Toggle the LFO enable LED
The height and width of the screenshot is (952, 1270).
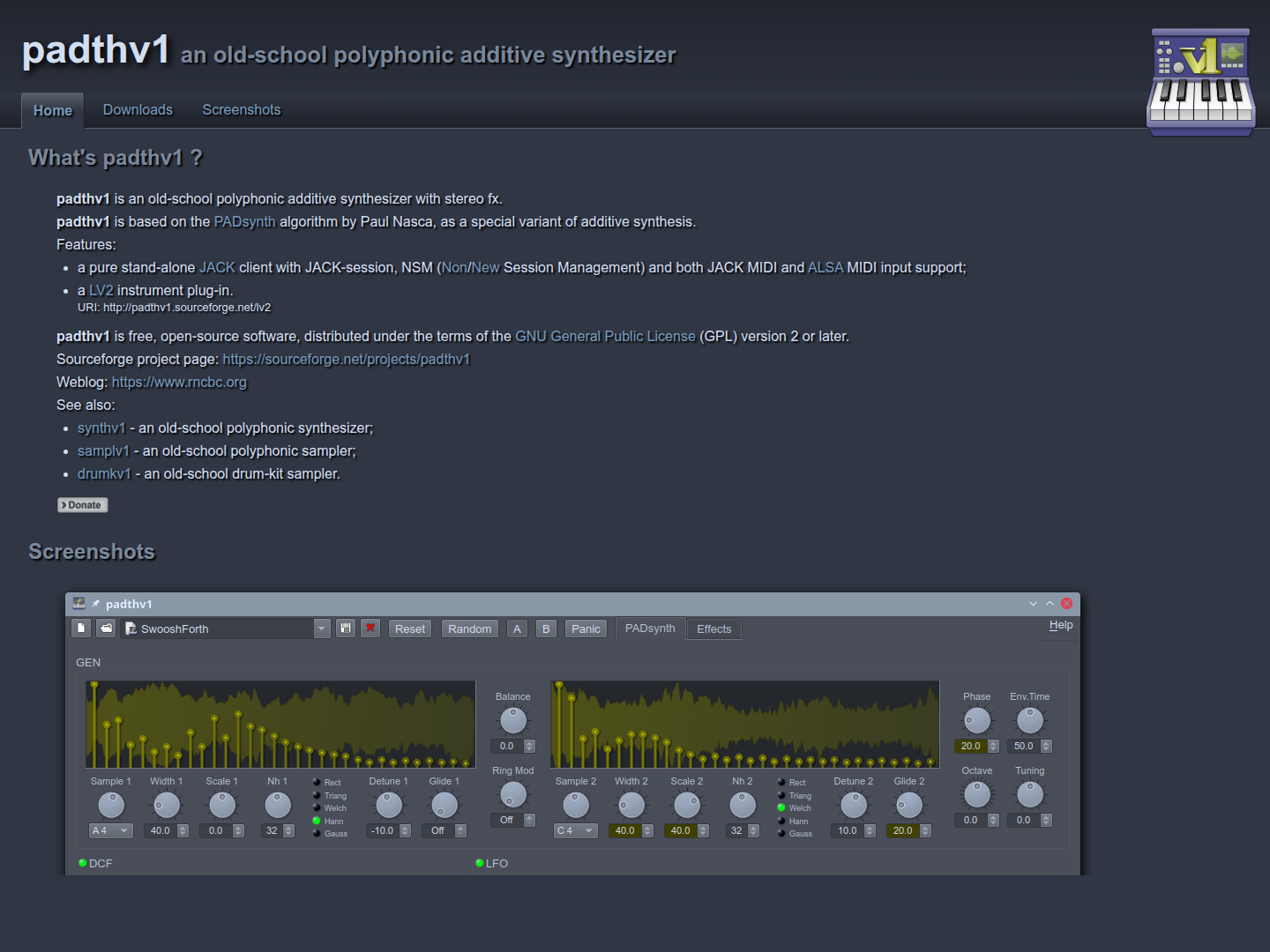[x=480, y=863]
